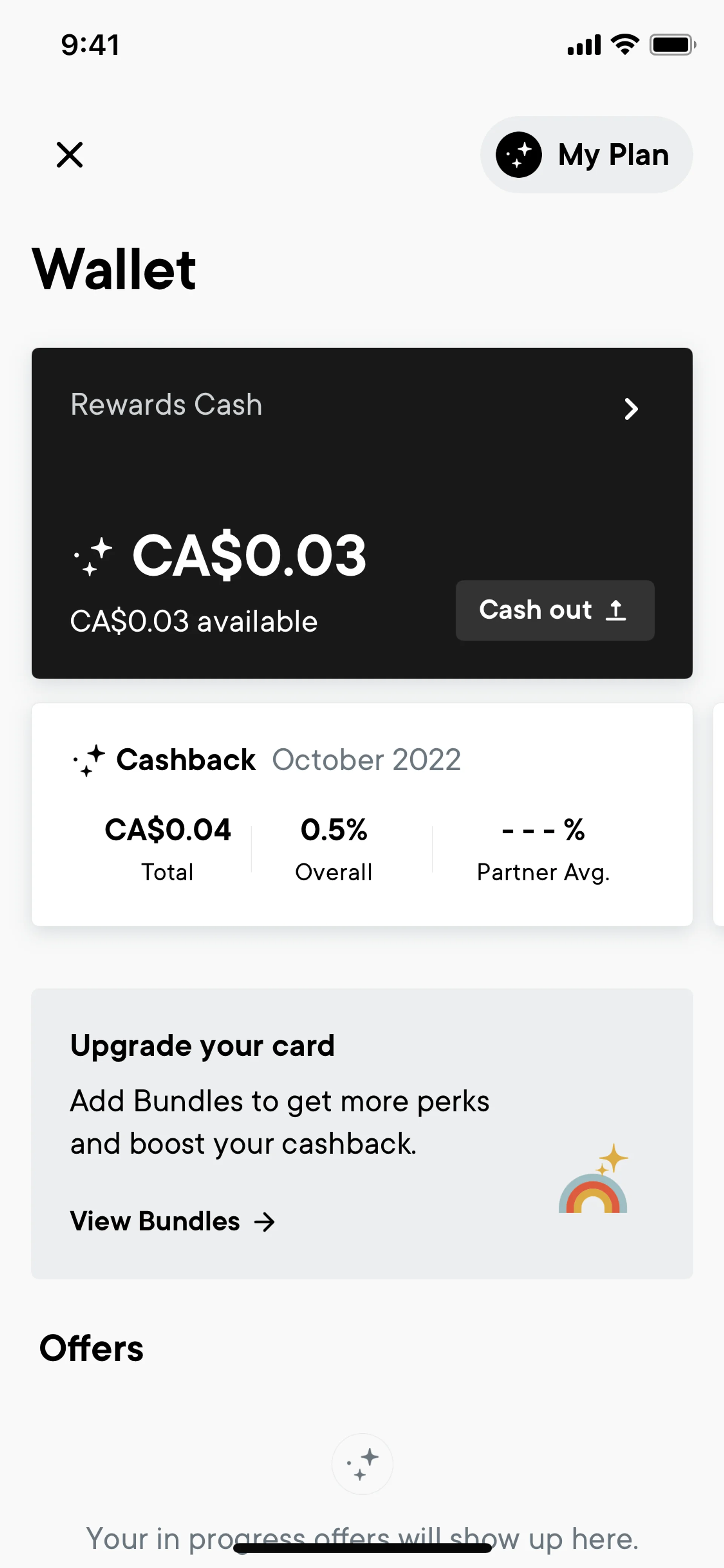Screen dimensions: 724x1568
Task: Open the View Bundles link
Action: 155,1221
